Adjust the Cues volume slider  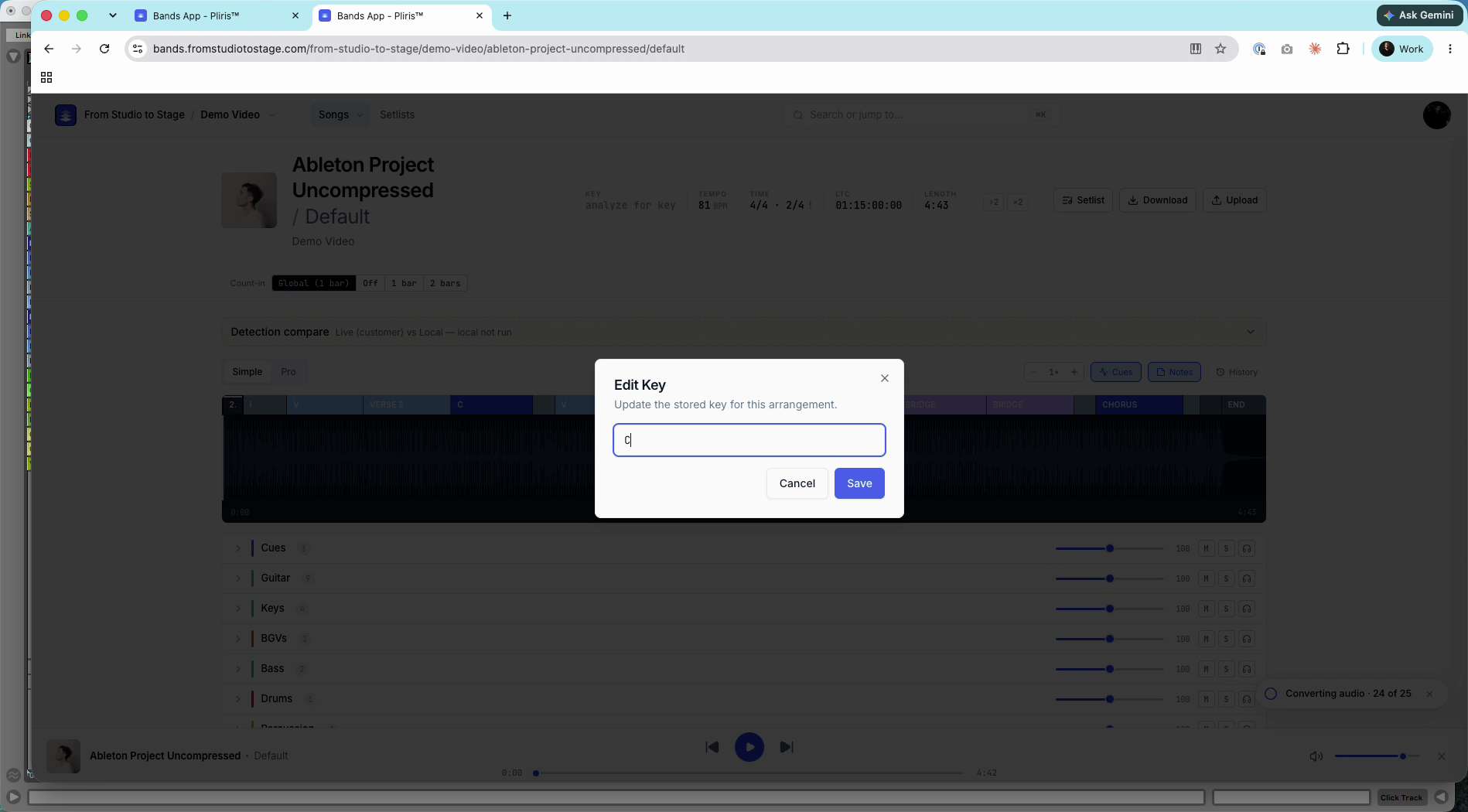point(1109,548)
